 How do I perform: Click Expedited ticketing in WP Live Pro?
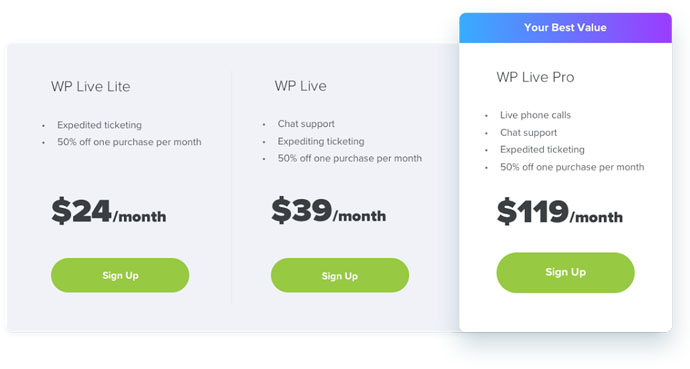coord(542,150)
